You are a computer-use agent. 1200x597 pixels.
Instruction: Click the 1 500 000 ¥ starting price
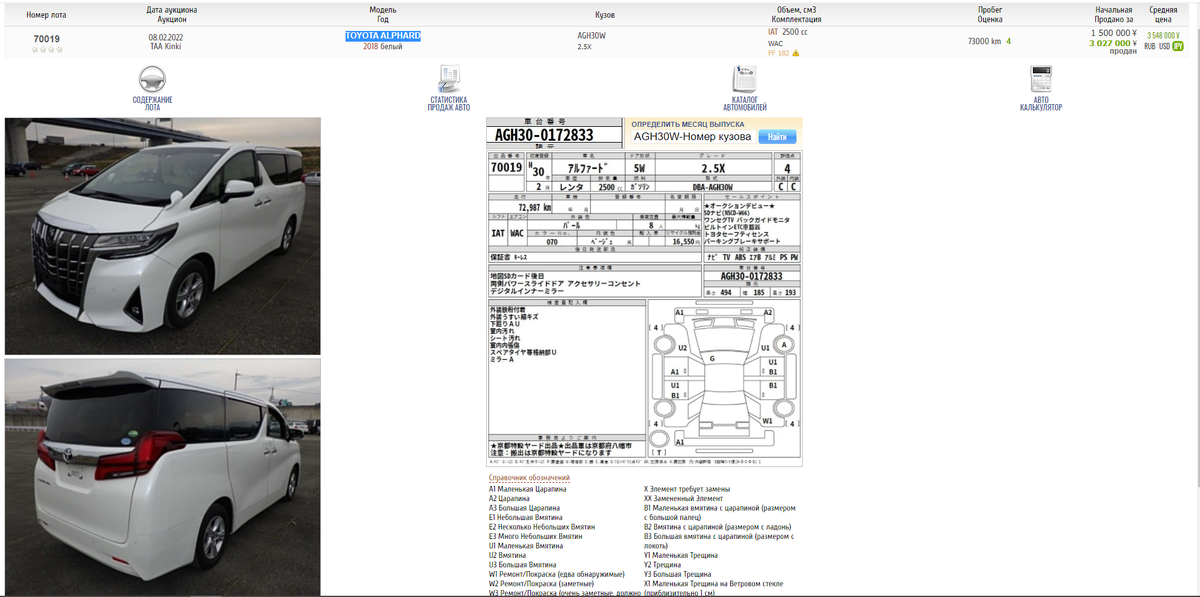[x=1113, y=33]
